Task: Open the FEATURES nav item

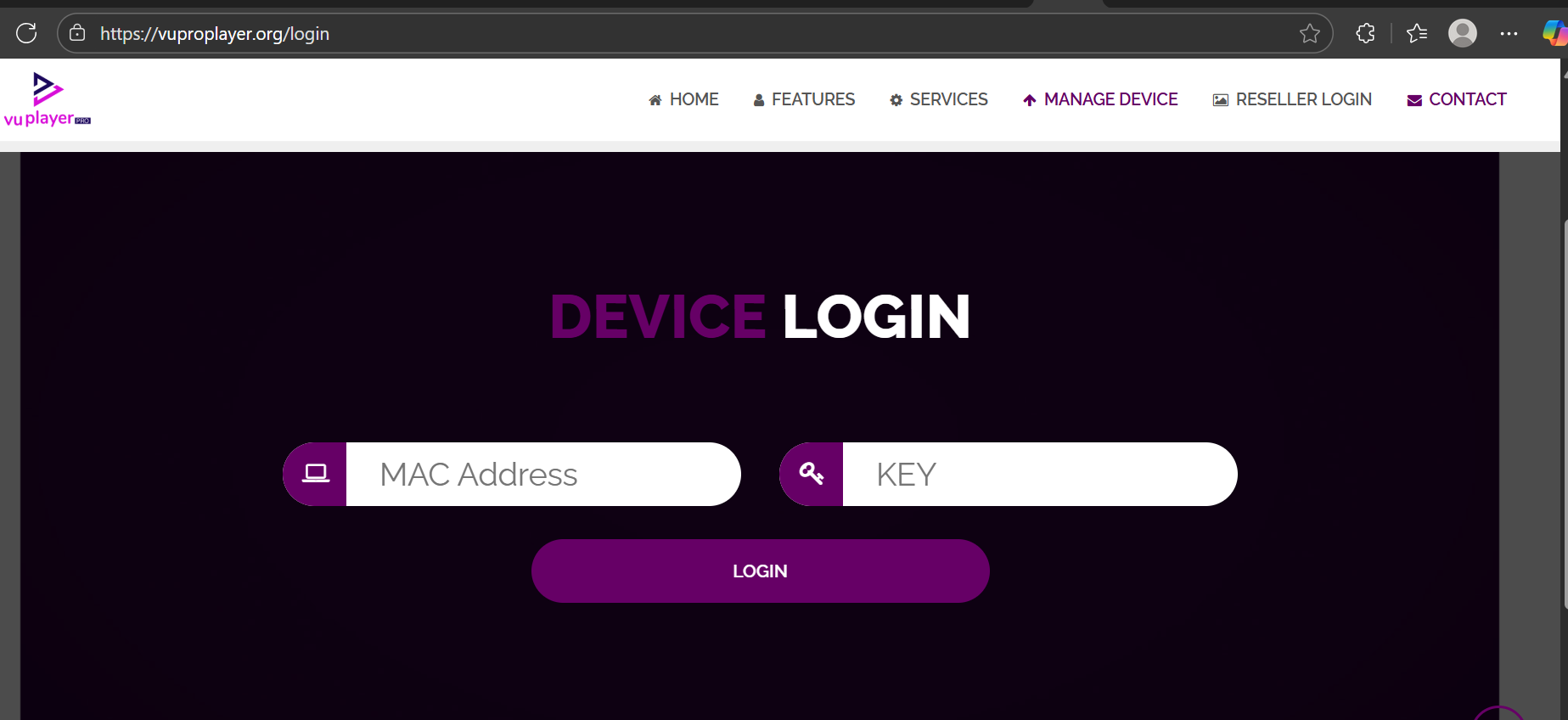Action: (x=804, y=99)
